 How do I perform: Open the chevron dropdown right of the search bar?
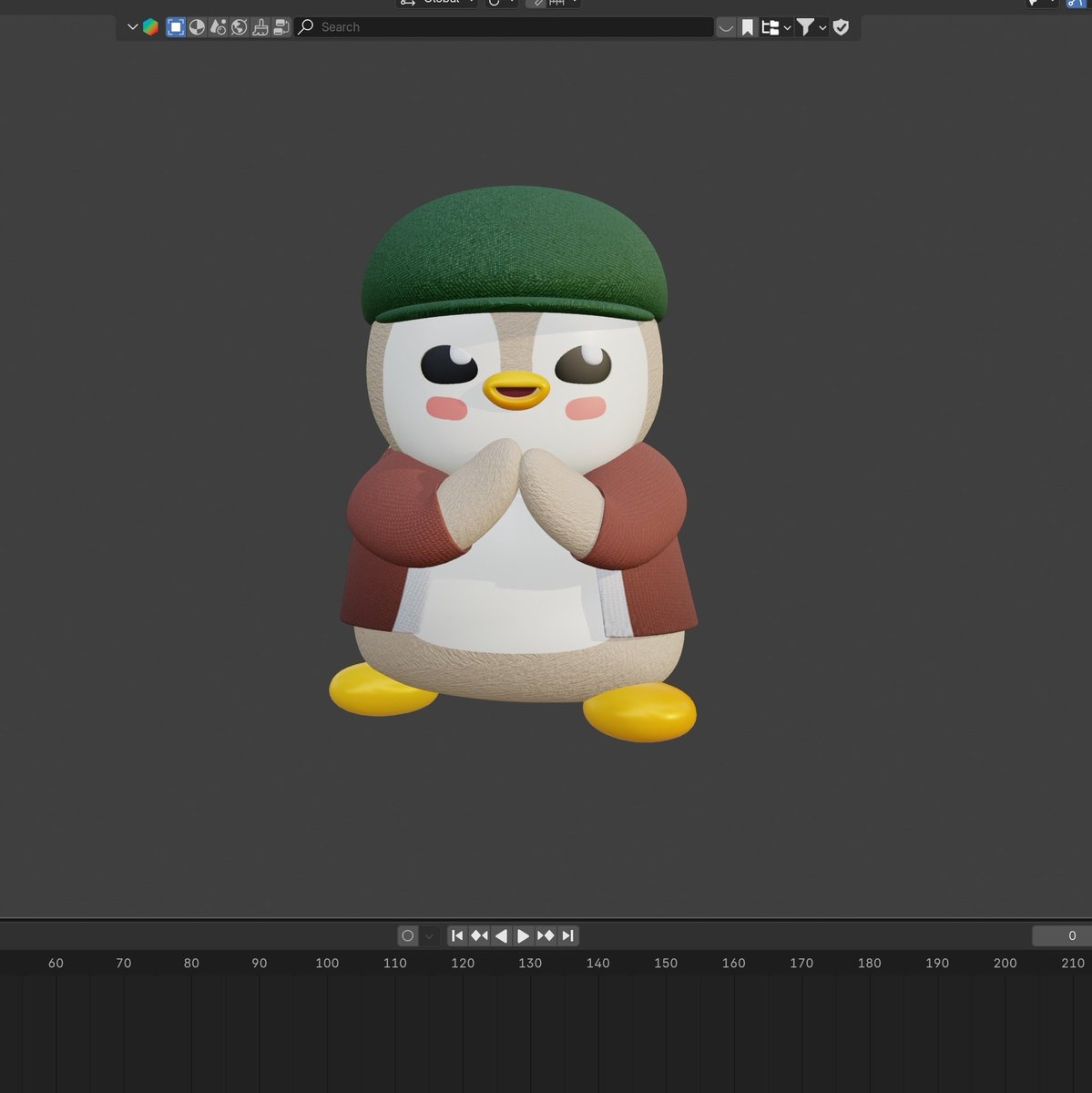[726, 27]
